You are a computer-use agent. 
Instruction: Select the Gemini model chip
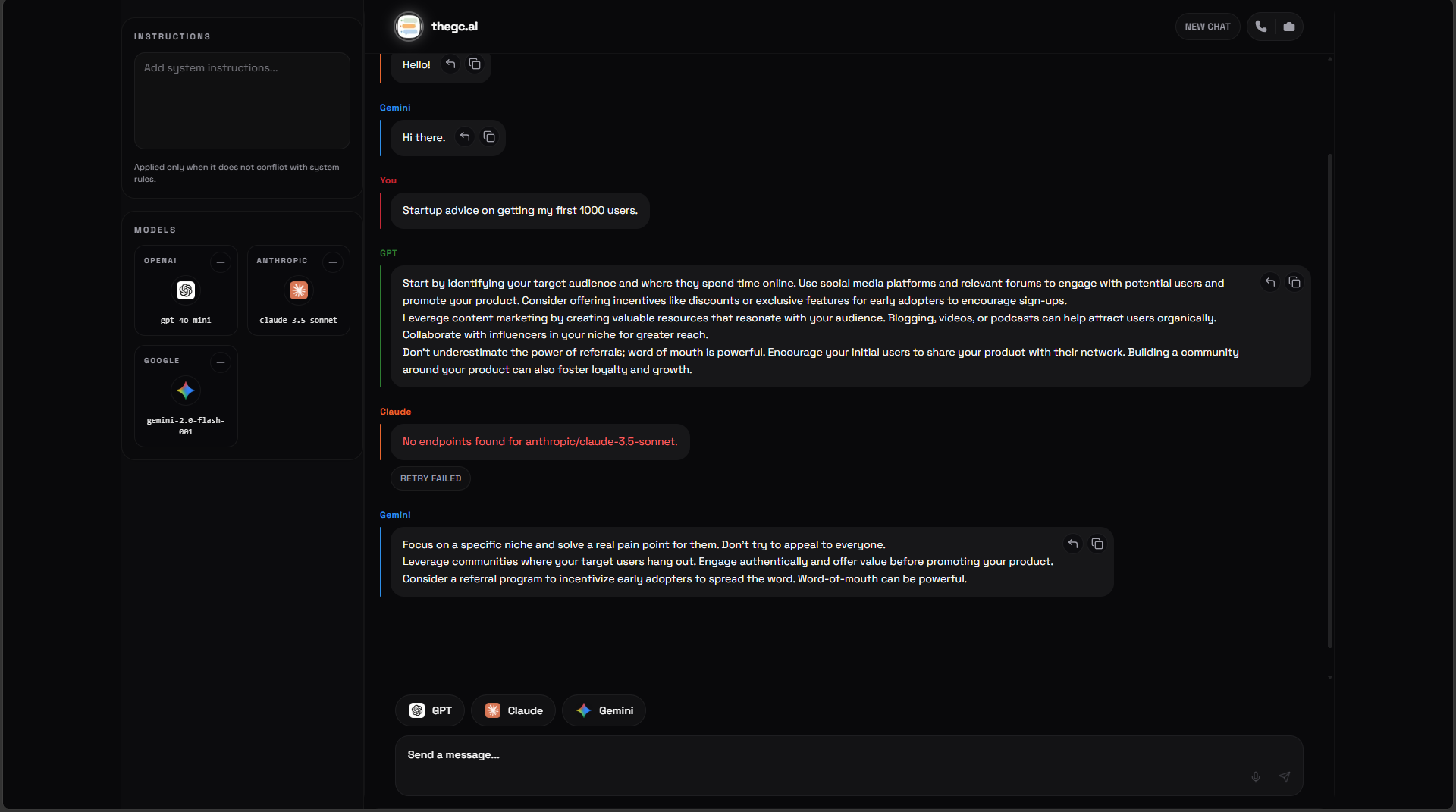click(604, 710)
